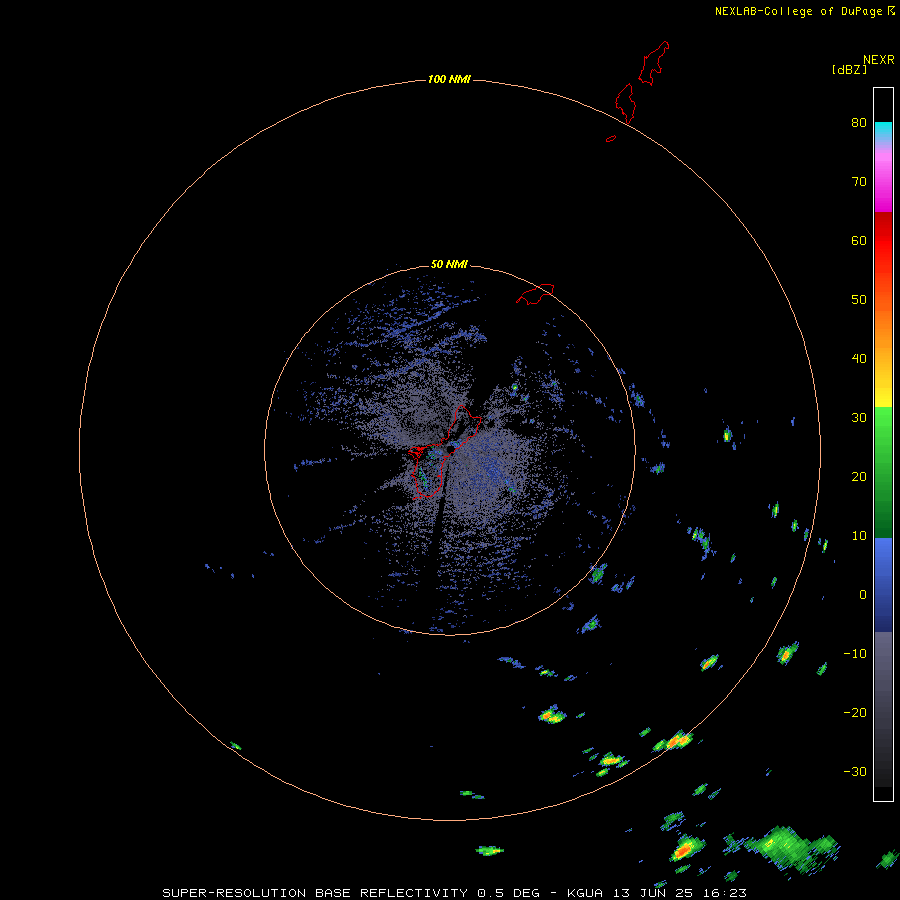Click the NEXR label above the color scale
The width and height of the screenshot is (900, 900).
coord(879,60)
